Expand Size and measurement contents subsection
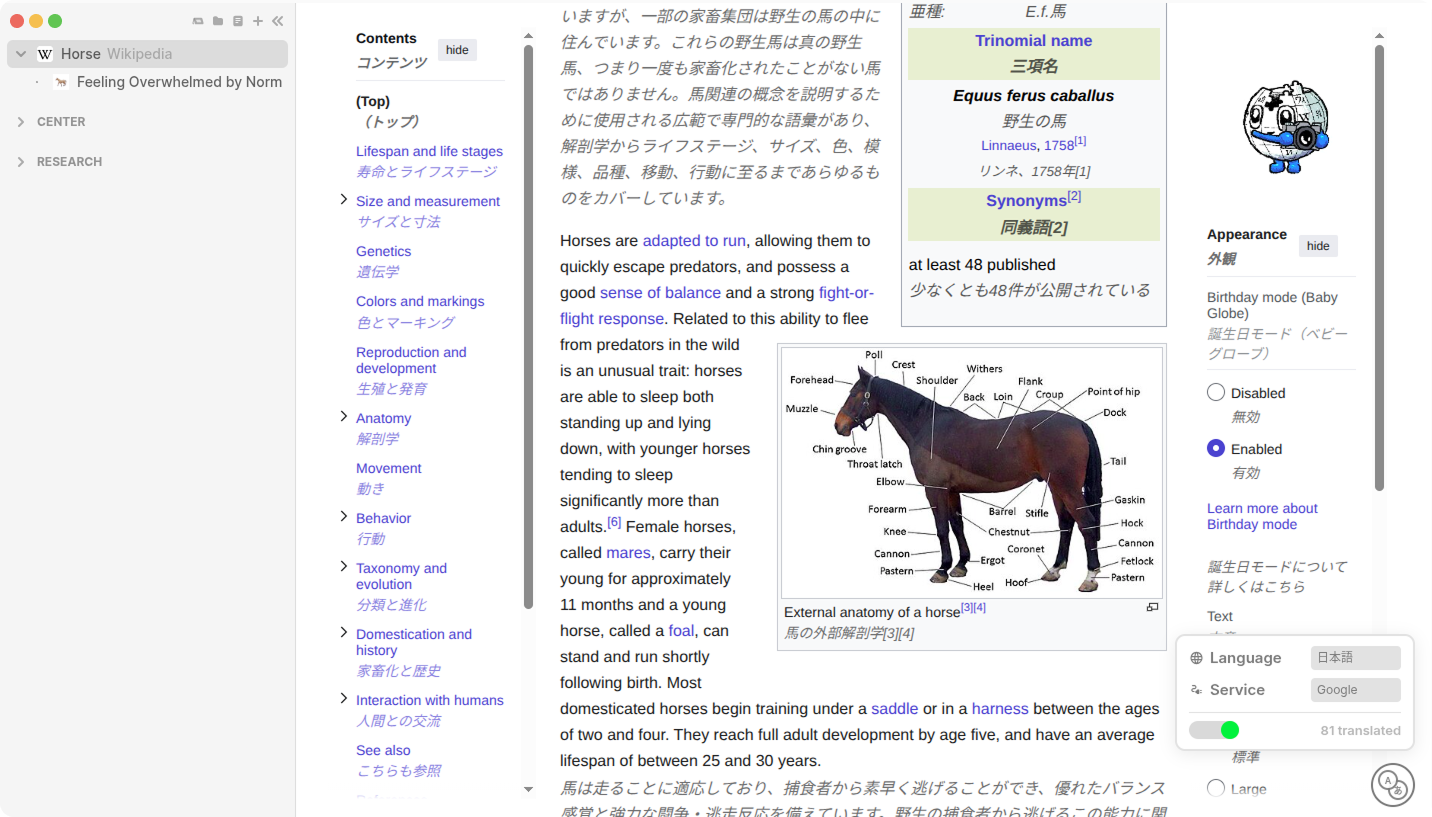 pos(344,200)
